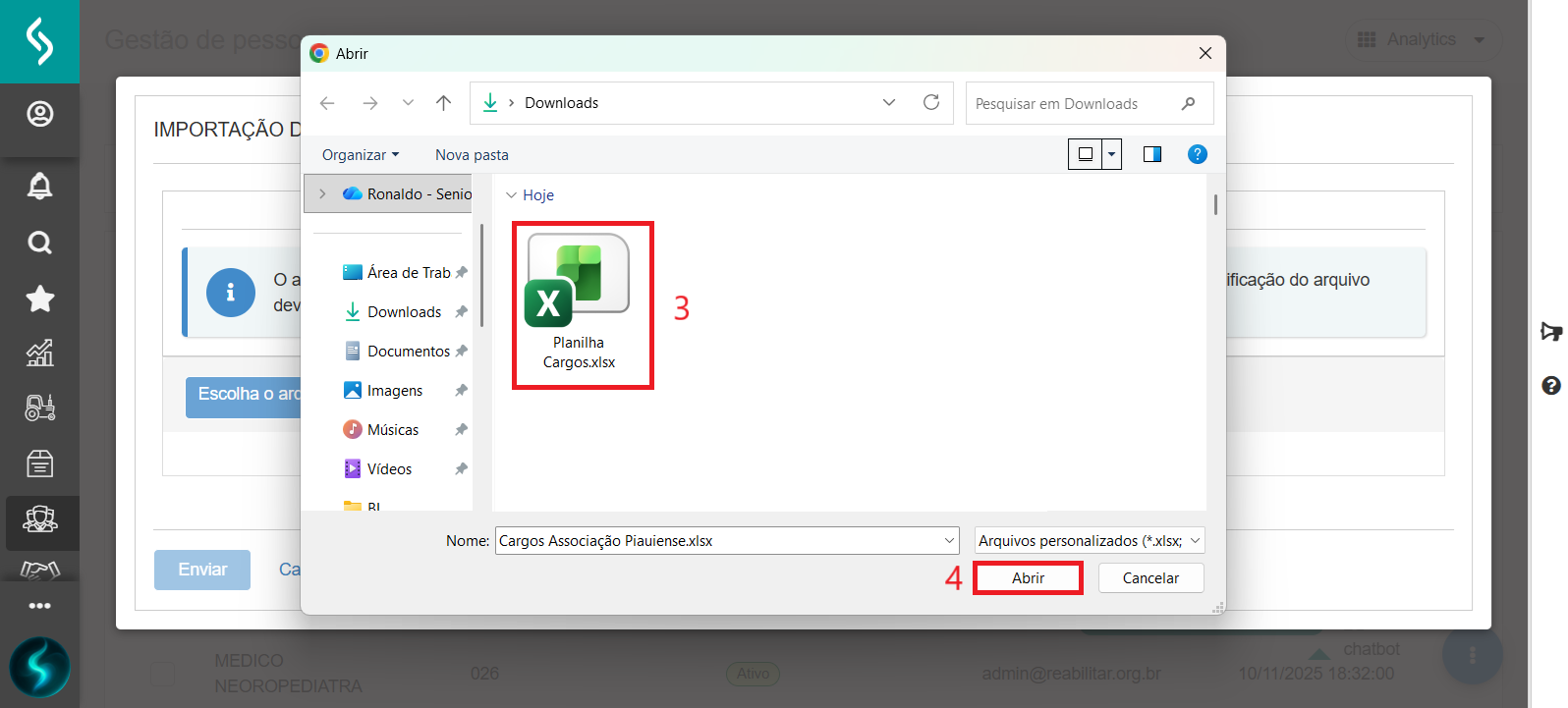The width and height of the screenshot is (1568, 708).
Task: Expand the Ronaldo OneDrive tree node
Action: [322, 194]
